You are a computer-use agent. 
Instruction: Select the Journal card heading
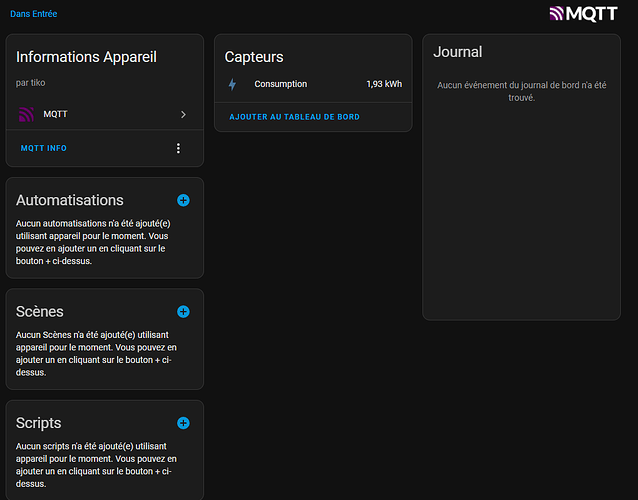tap(458, 52)
